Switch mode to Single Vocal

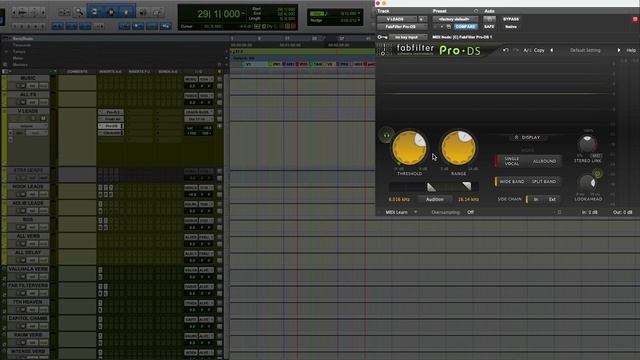(511, 161)
